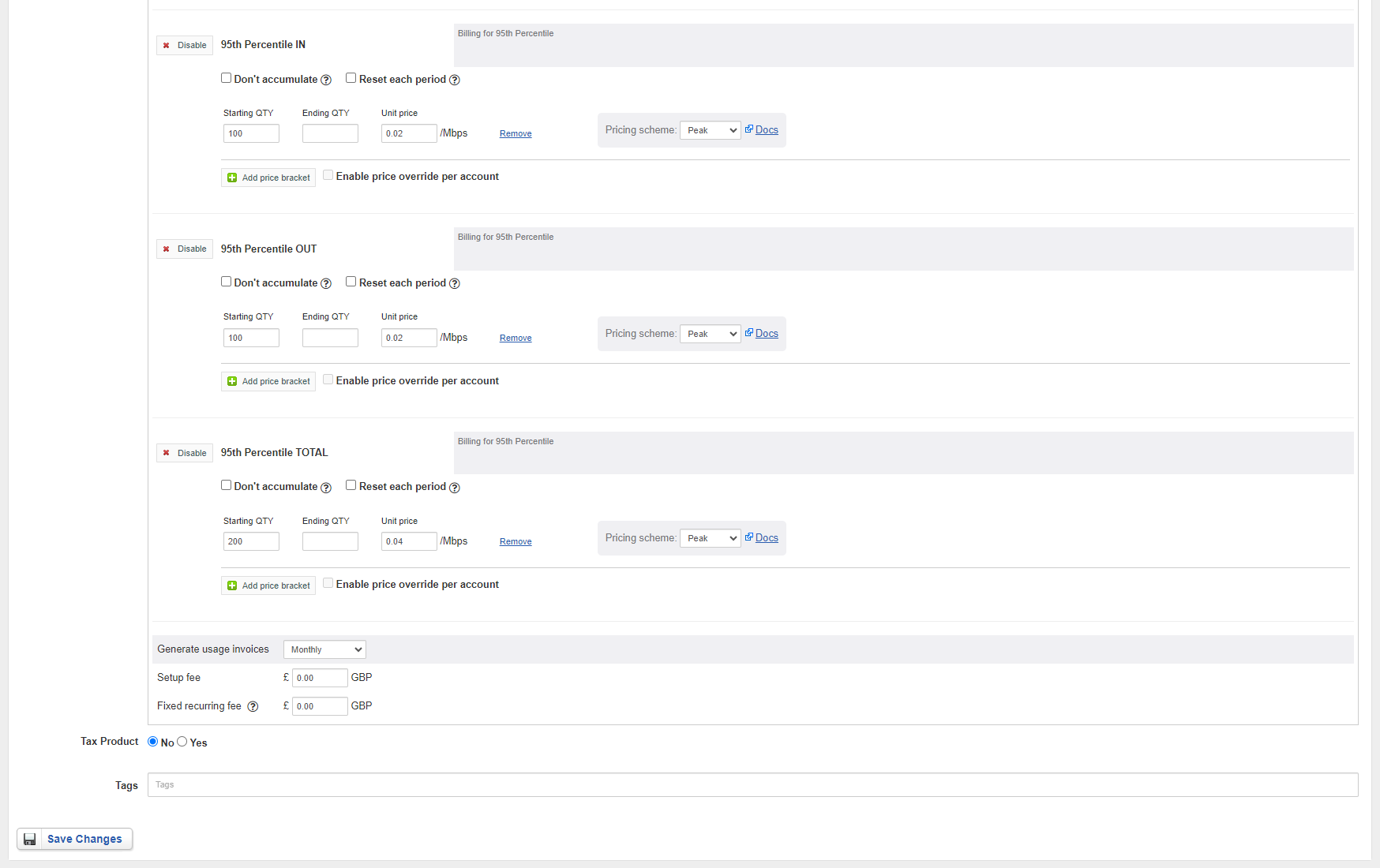Click red X icon next to 95th Percentile TOTAL
1380x868 pixels.
(x=166, y=453)
